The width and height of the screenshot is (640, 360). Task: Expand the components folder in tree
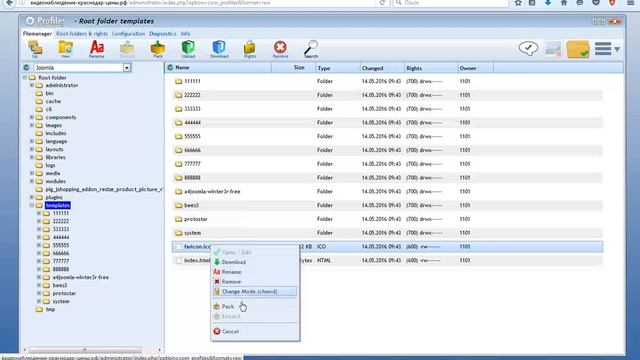click(32, 117)
